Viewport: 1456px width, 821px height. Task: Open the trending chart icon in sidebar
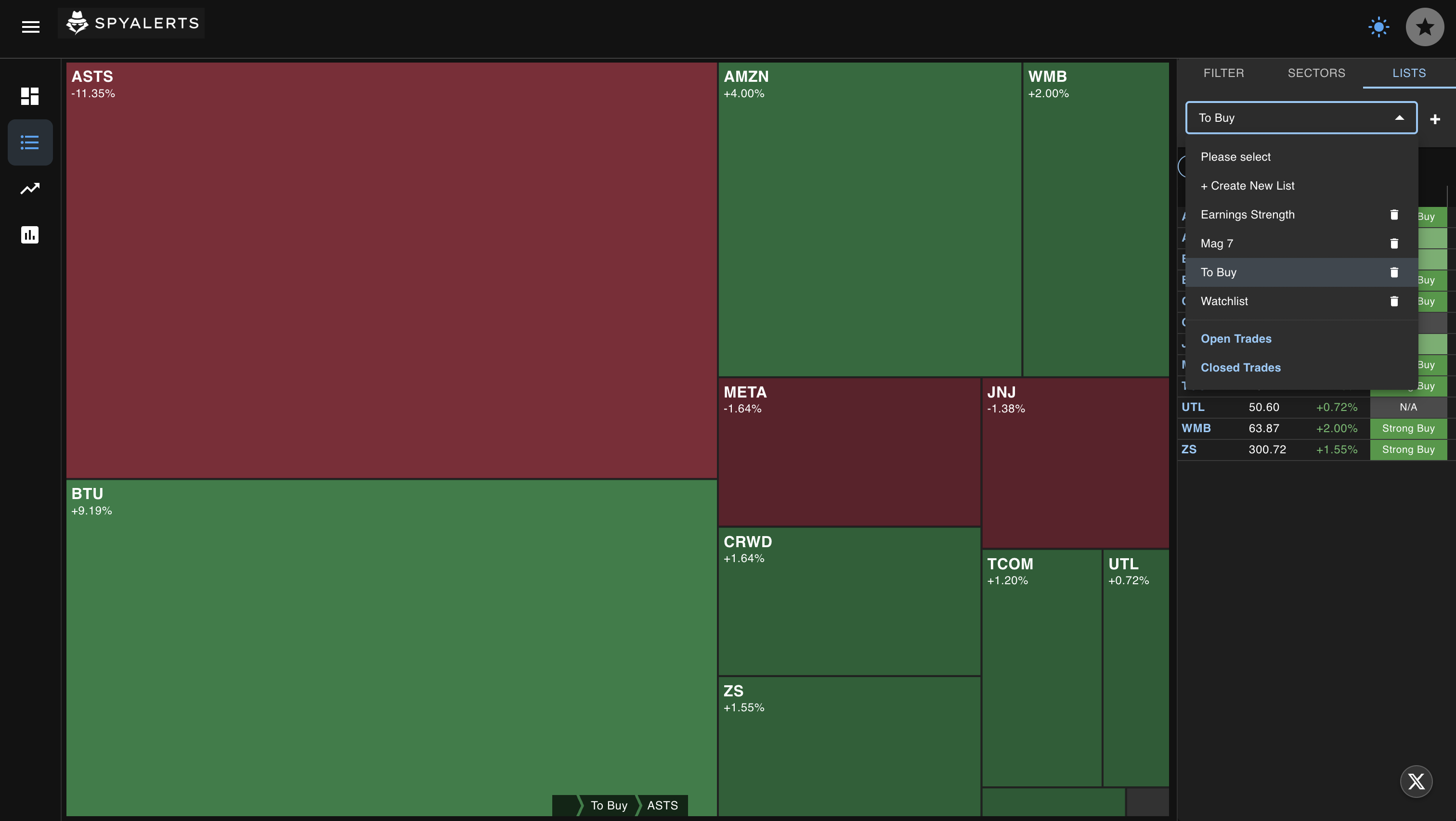29,189
